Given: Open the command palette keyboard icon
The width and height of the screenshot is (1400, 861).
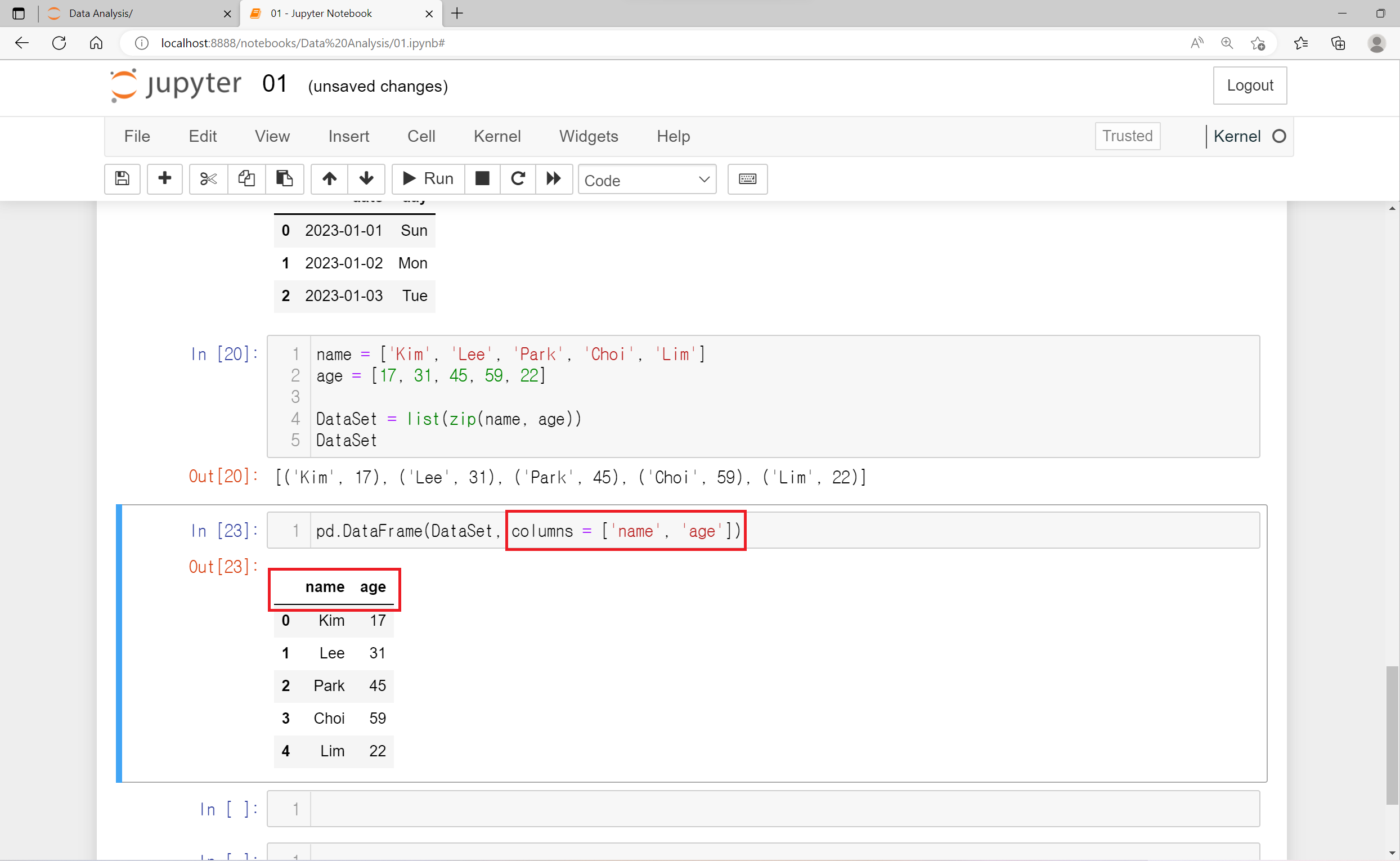Looking at the screenshot, I should pos(747,179).
